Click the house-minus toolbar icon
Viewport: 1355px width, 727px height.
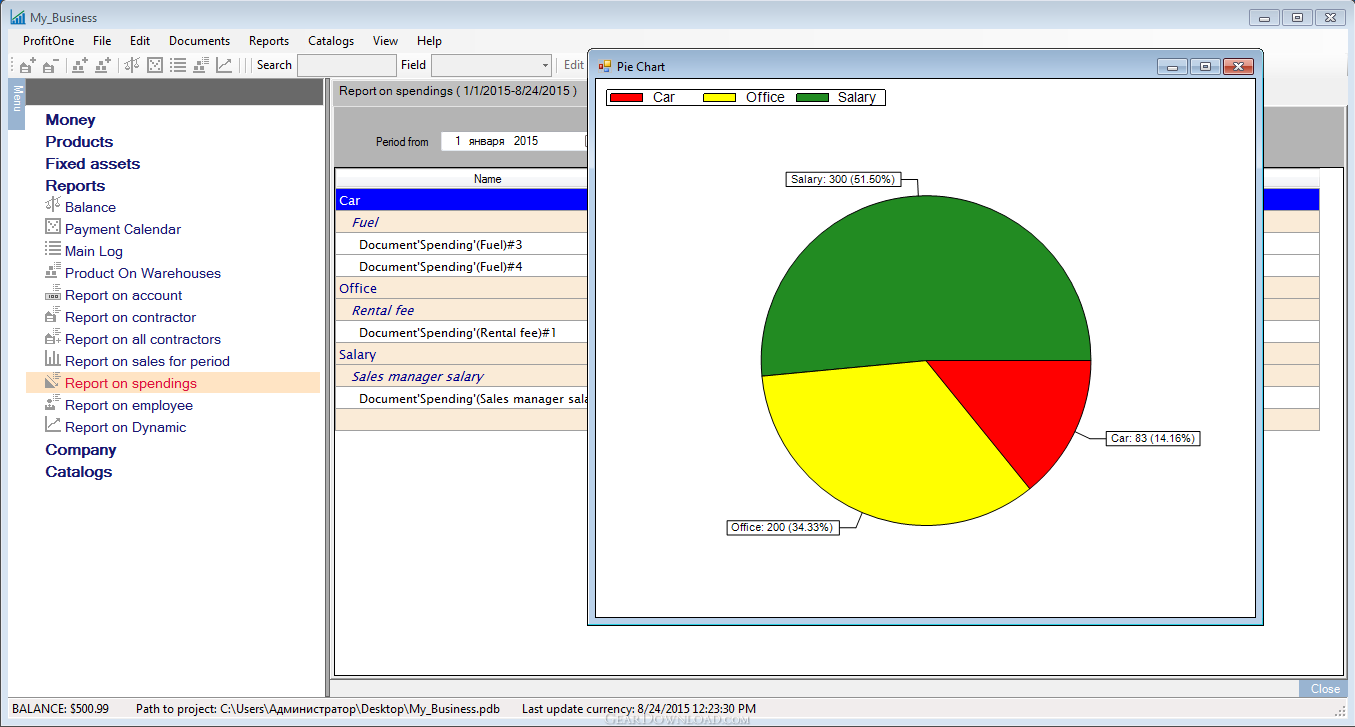pos(50,65)
